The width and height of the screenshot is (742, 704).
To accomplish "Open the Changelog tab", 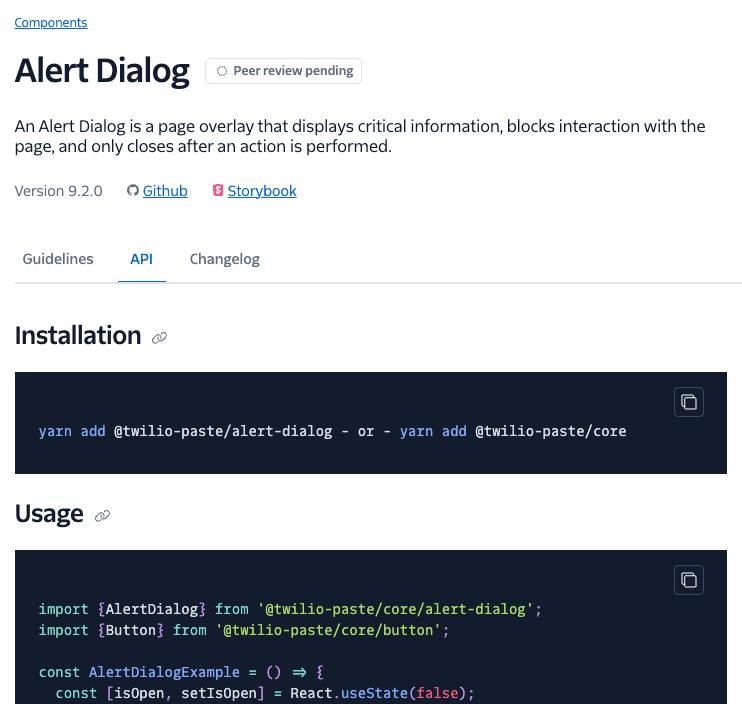I will tap(224, 259).
